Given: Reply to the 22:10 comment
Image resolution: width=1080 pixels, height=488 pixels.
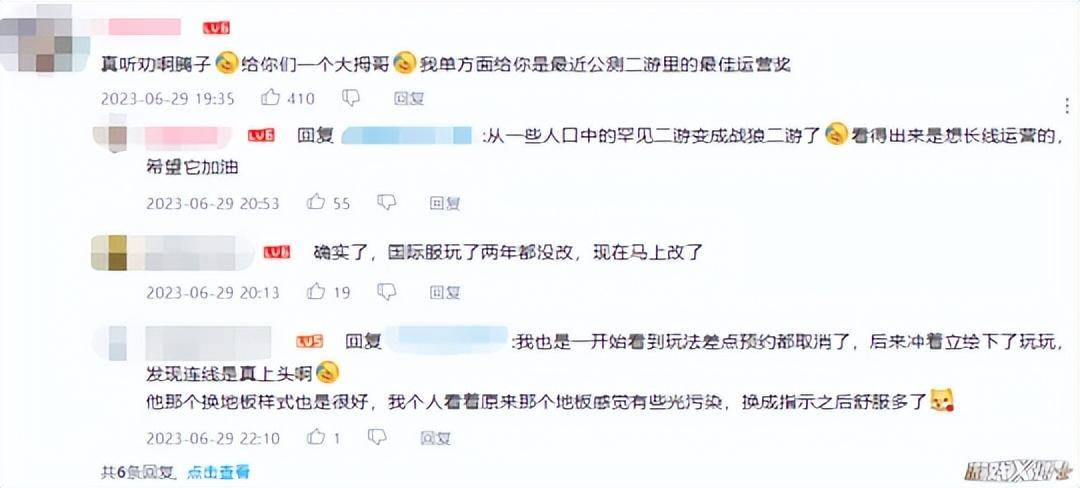Looking at the screenshot, I should [437, 438].
